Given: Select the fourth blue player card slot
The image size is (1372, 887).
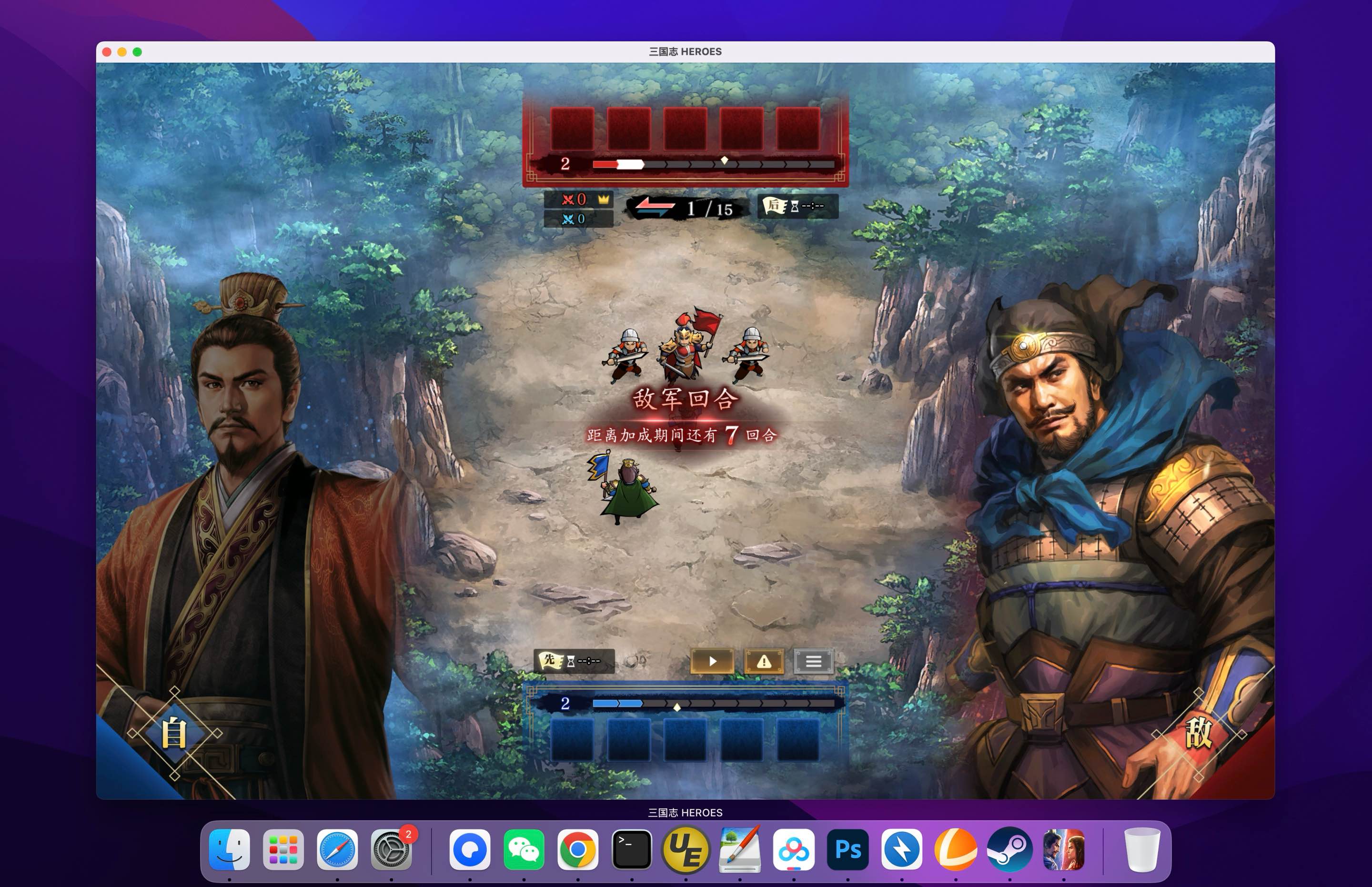Looking at the screenshot, I should [x=741, y=739].
